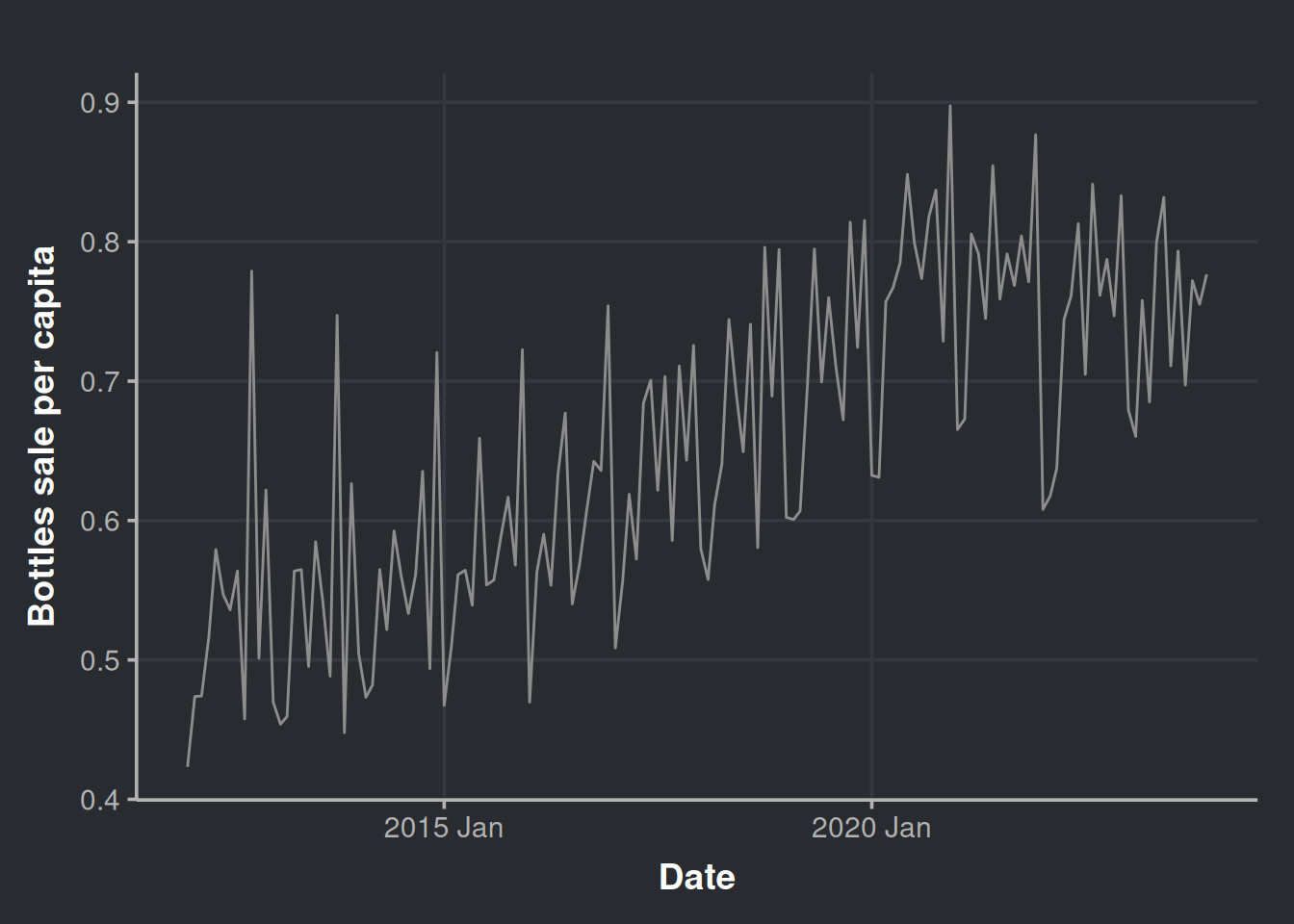Click the tallest spike before 2015 Jan
Viewport: 1294px width, 924px height.
click(x=251, y=271)
